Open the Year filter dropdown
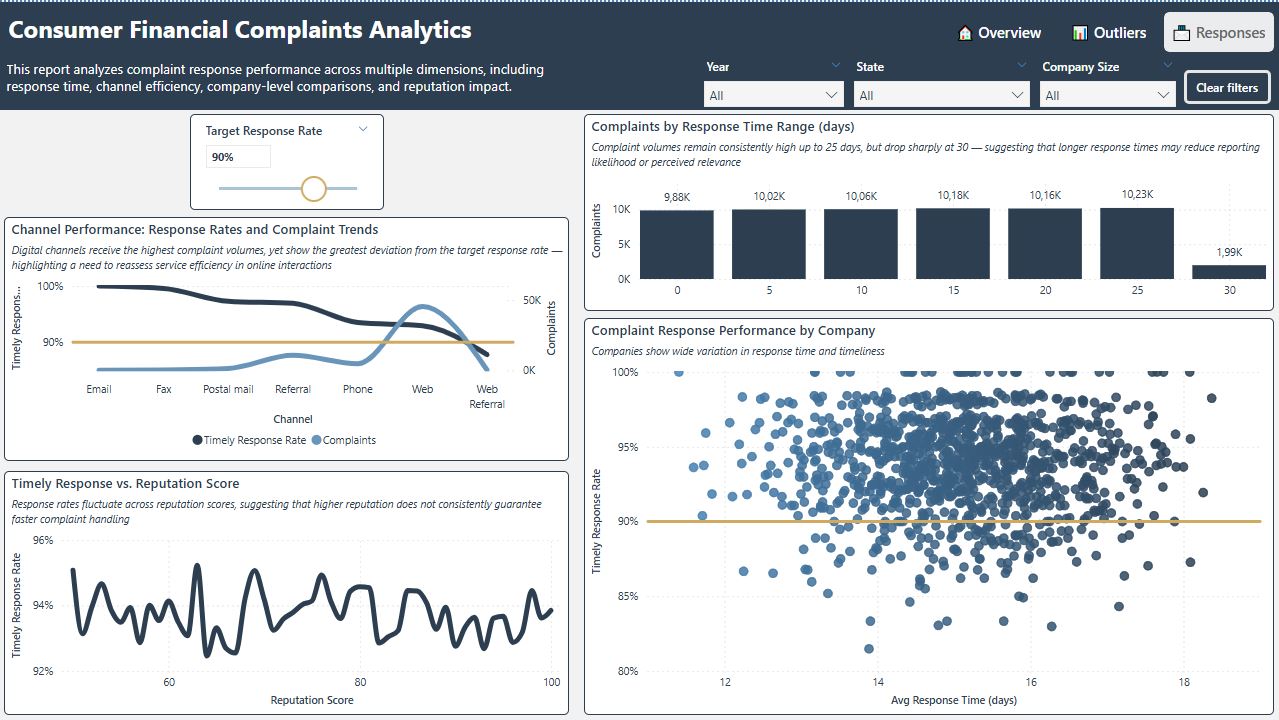 coord(774,95)
